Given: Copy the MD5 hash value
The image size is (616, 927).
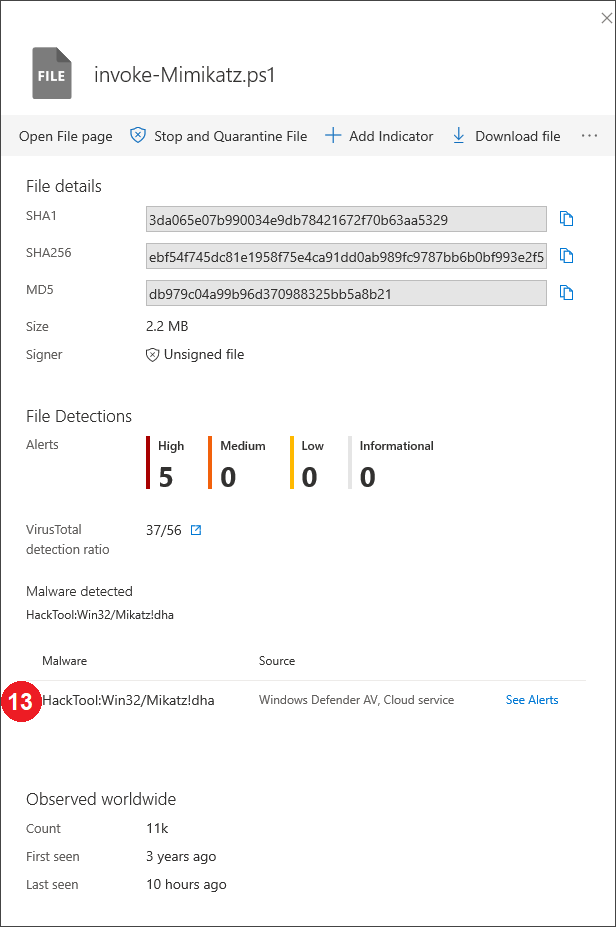Looking at the screenshot, I should coord(566,293).
